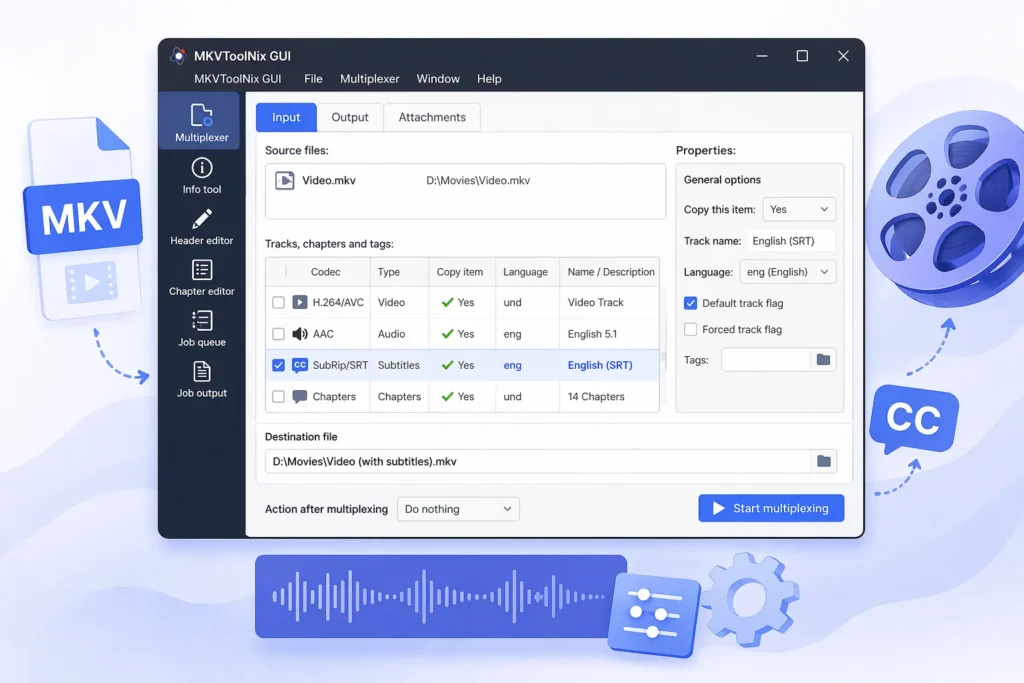Sort tracks by Copy item column header
The width and height of the screenshot is (1024, 683).
point(460,272)
